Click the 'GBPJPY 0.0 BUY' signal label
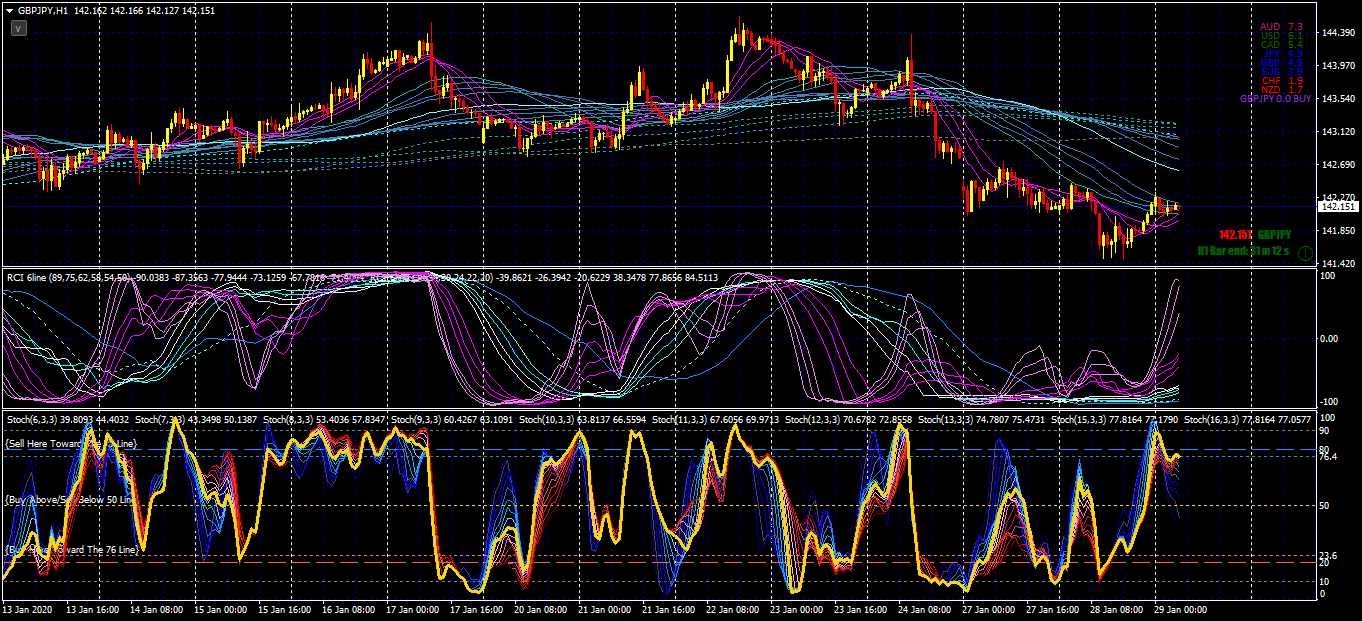The height and width of the screenshot is (621, 1362). pos(1275,99)
